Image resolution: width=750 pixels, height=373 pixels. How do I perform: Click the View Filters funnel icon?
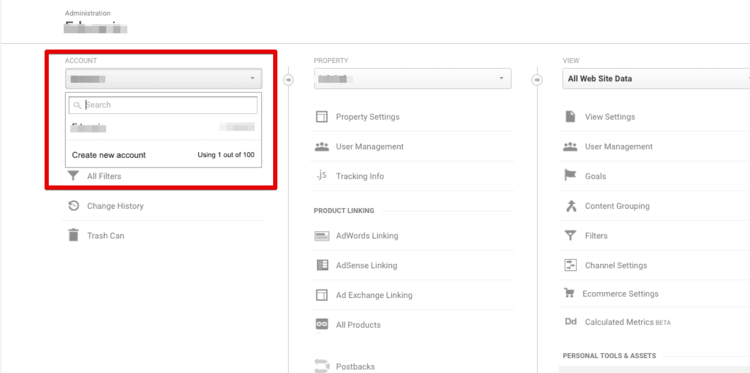point(571,235)
